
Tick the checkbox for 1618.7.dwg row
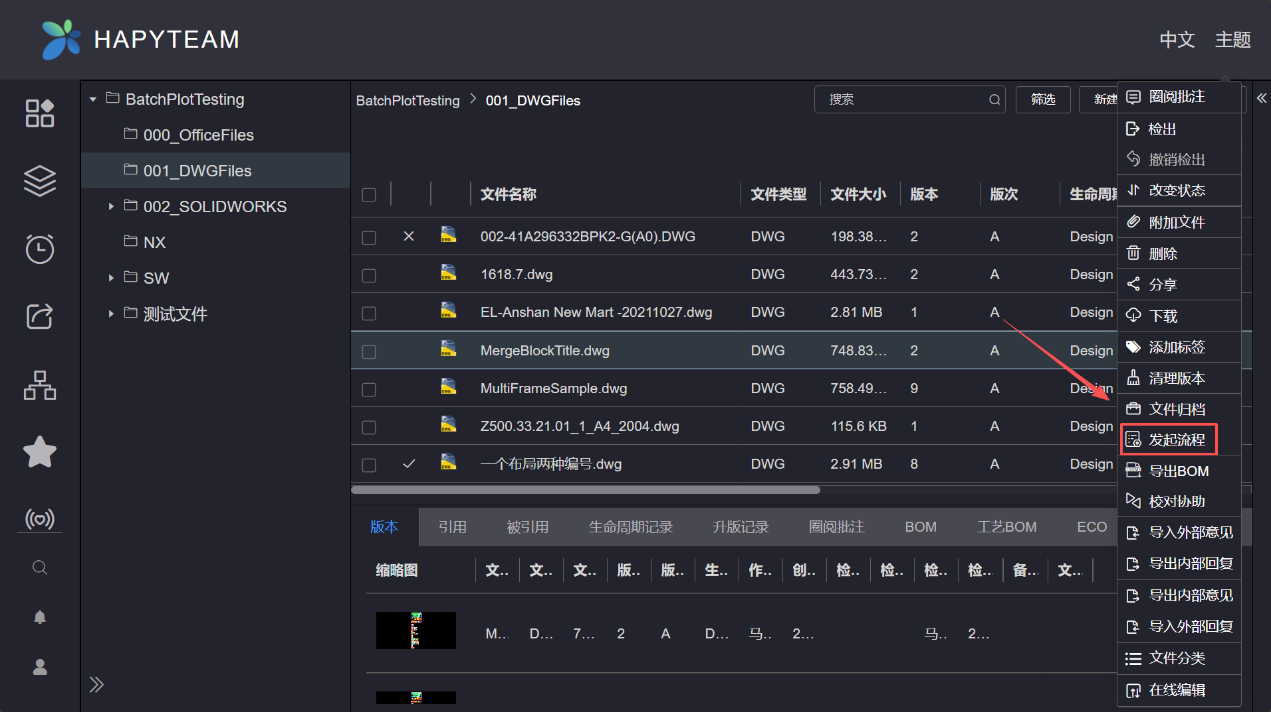369,275
